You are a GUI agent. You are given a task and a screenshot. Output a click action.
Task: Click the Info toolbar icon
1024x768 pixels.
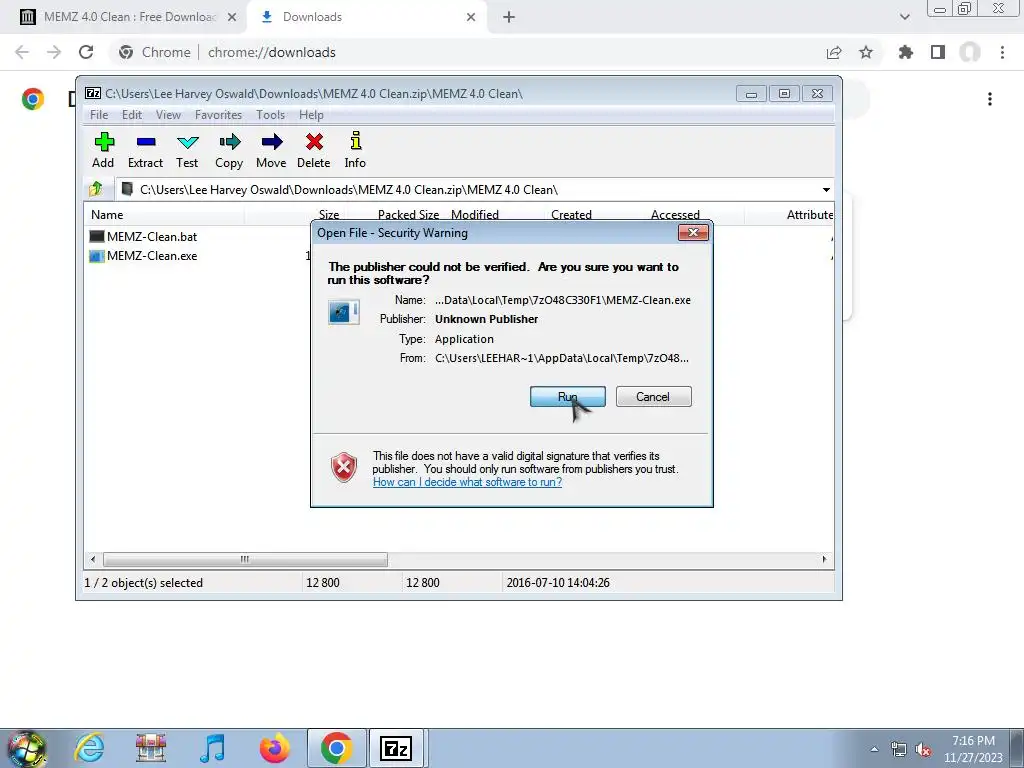click(355, 150)
